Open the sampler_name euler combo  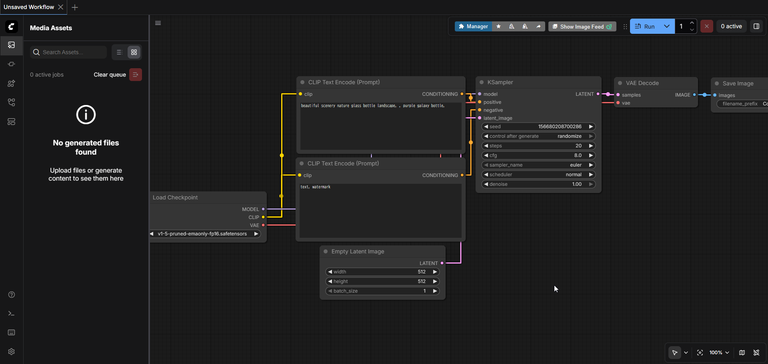[538, 165]
